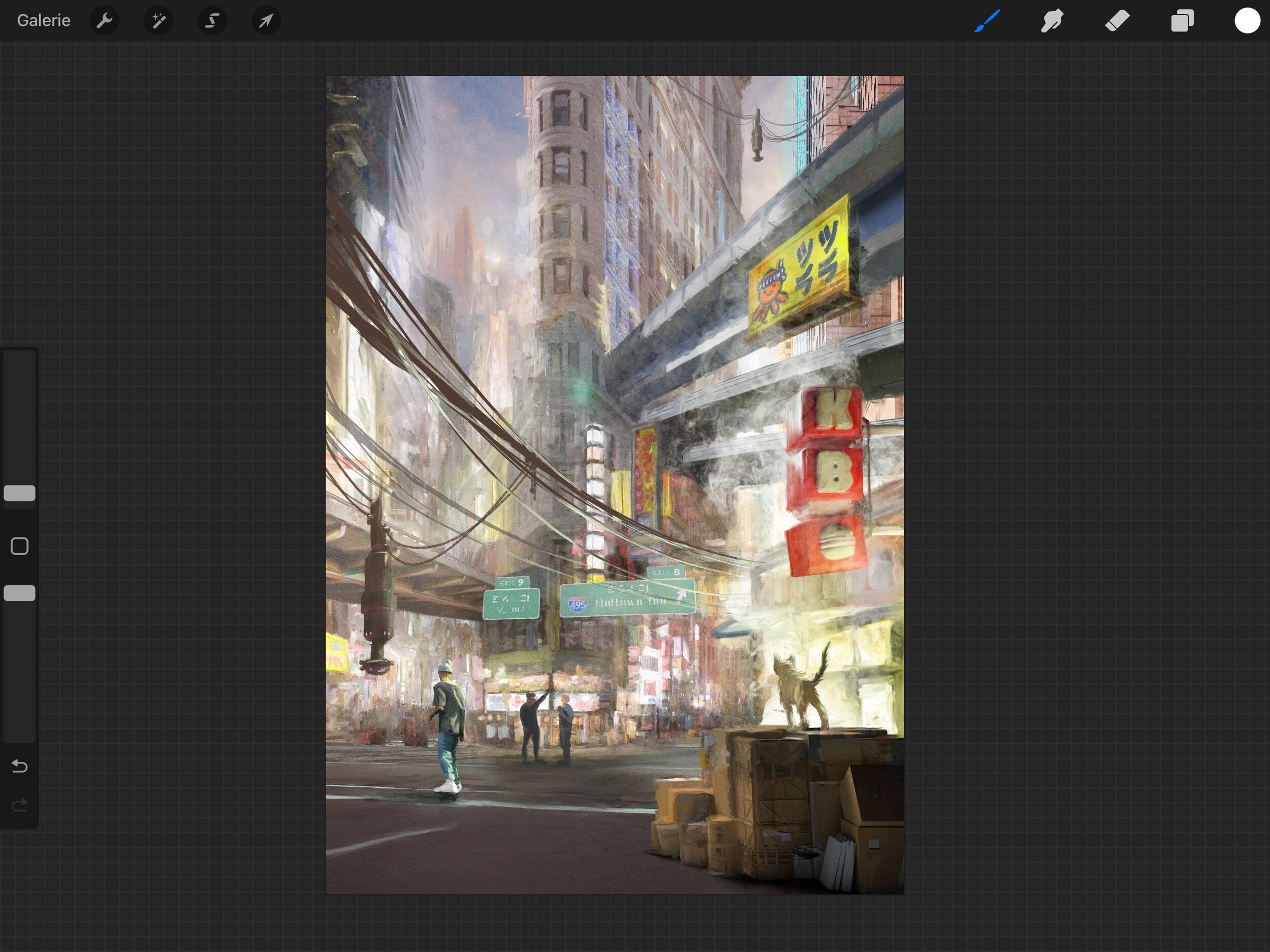The image size is (1270, 952).
Task: Open the Galerie view
Action: click(44, 21)
